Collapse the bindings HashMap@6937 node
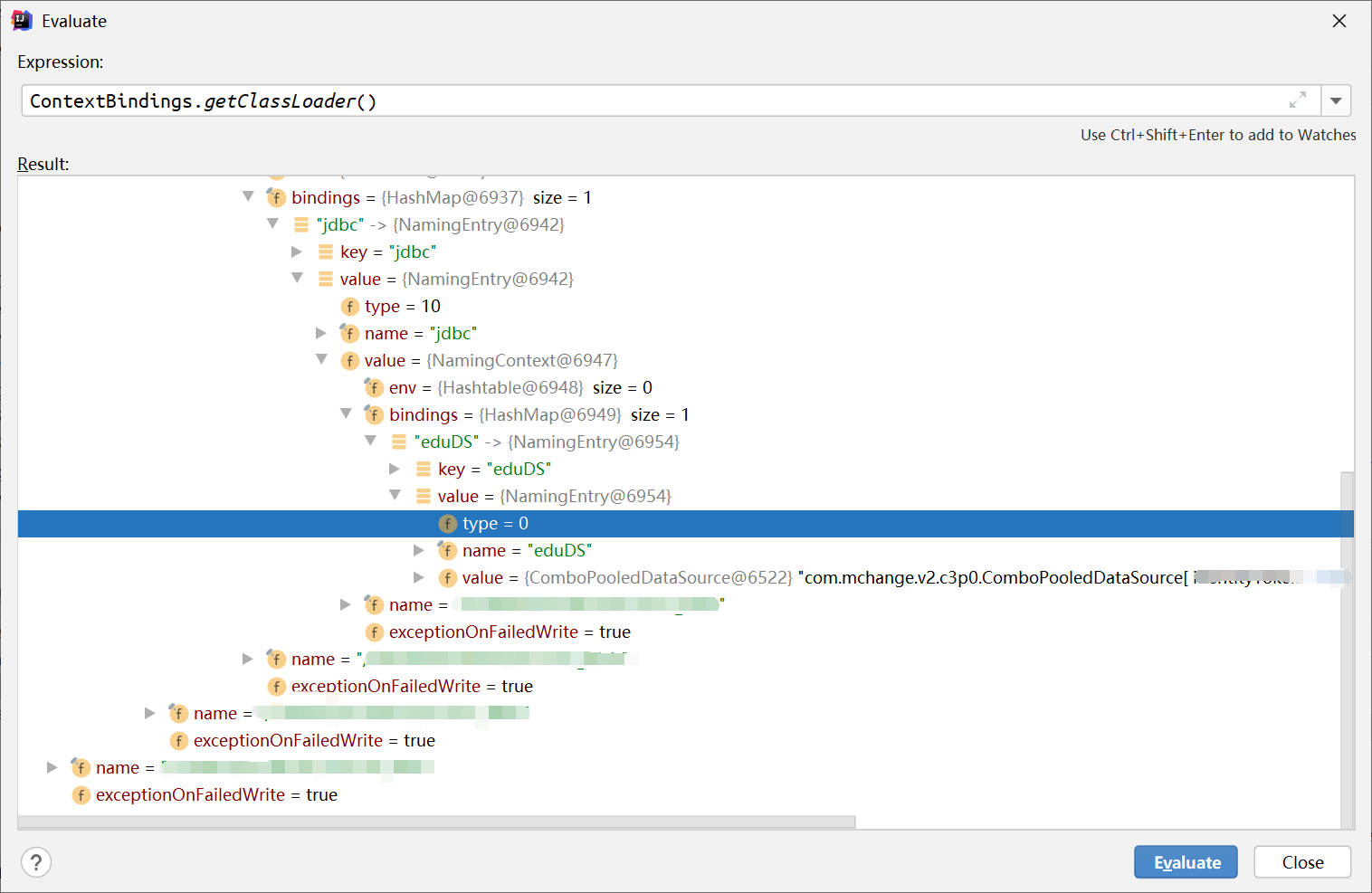 [248, 197]
